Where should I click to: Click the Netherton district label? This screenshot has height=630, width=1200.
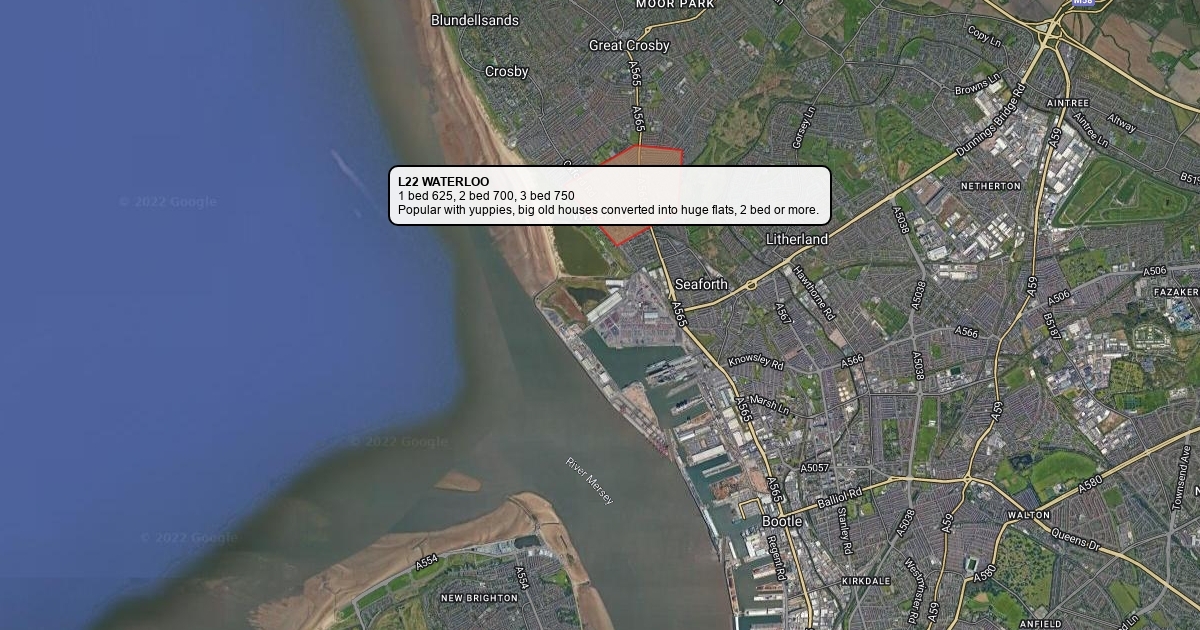pos(991,186)
